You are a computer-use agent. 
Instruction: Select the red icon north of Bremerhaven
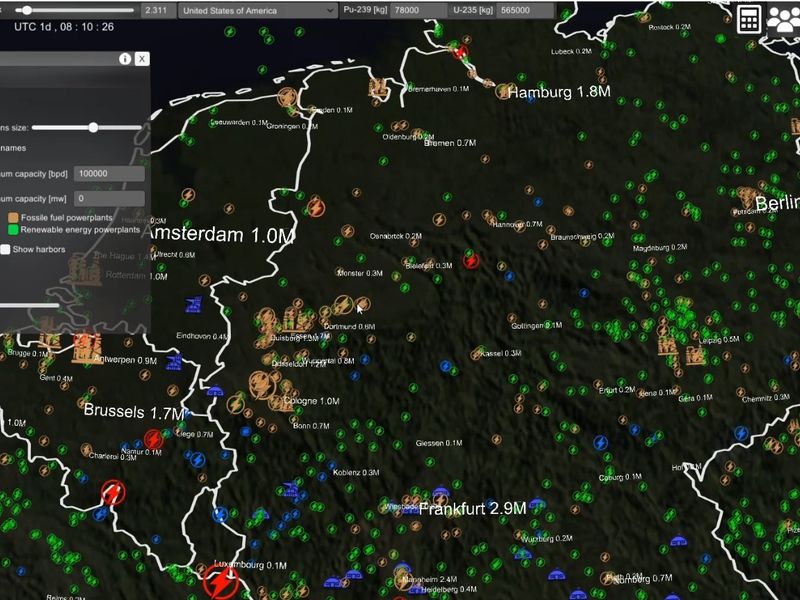460,52
